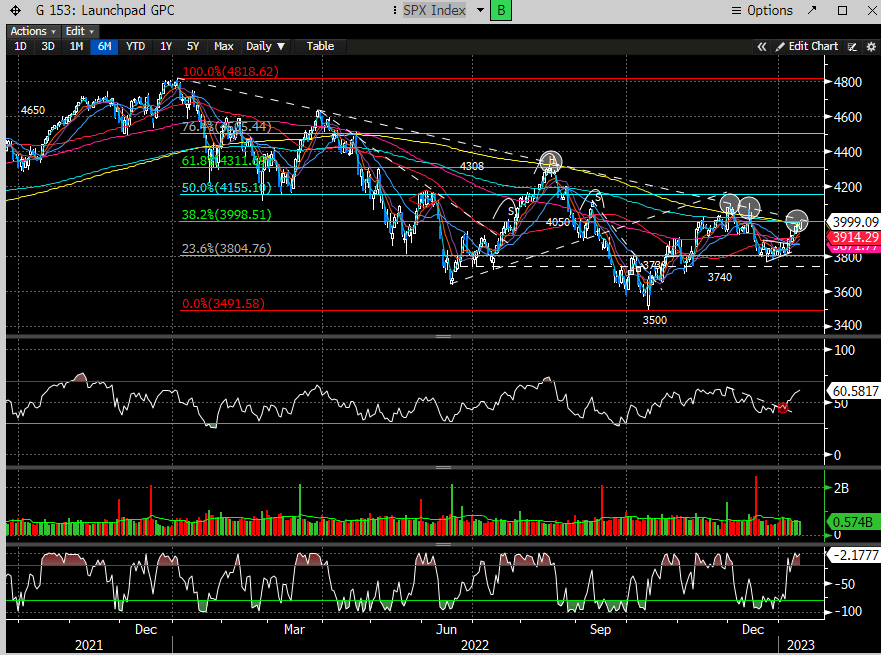Open the Actions dropdown menu
Screen dimensions: 881x655
tap(33, 31)
